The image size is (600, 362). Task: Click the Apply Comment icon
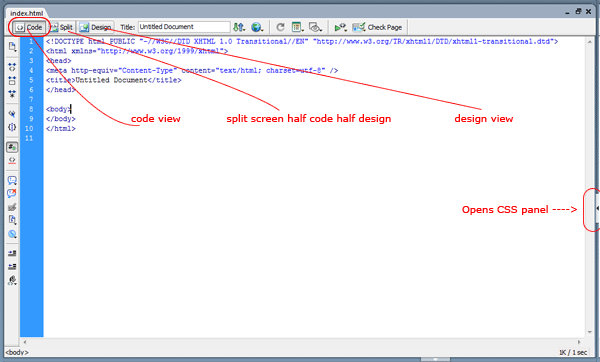[x=12, y=180]
